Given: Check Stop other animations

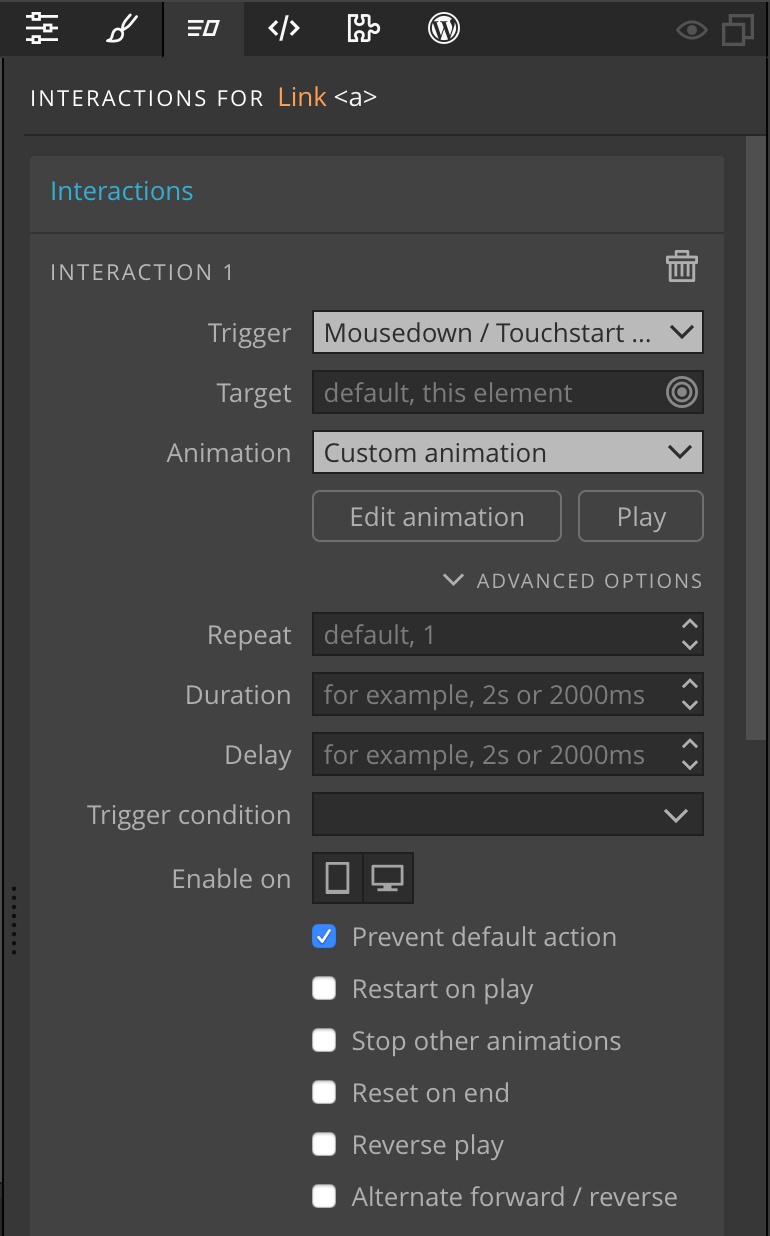Looking at the screenshot, I should click(324, 1041).
